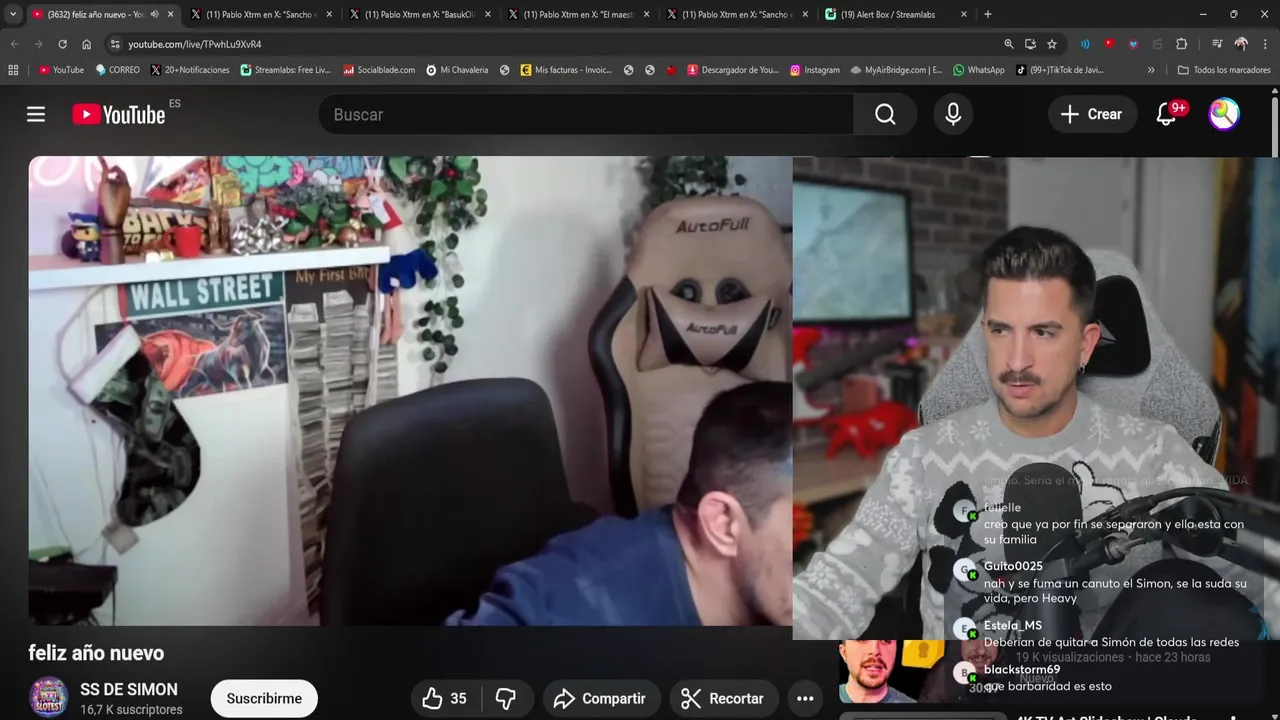The height and width of the screenshot is (720, 1280).
Task: Click the address bar URL
Action: tap(195, 44)
